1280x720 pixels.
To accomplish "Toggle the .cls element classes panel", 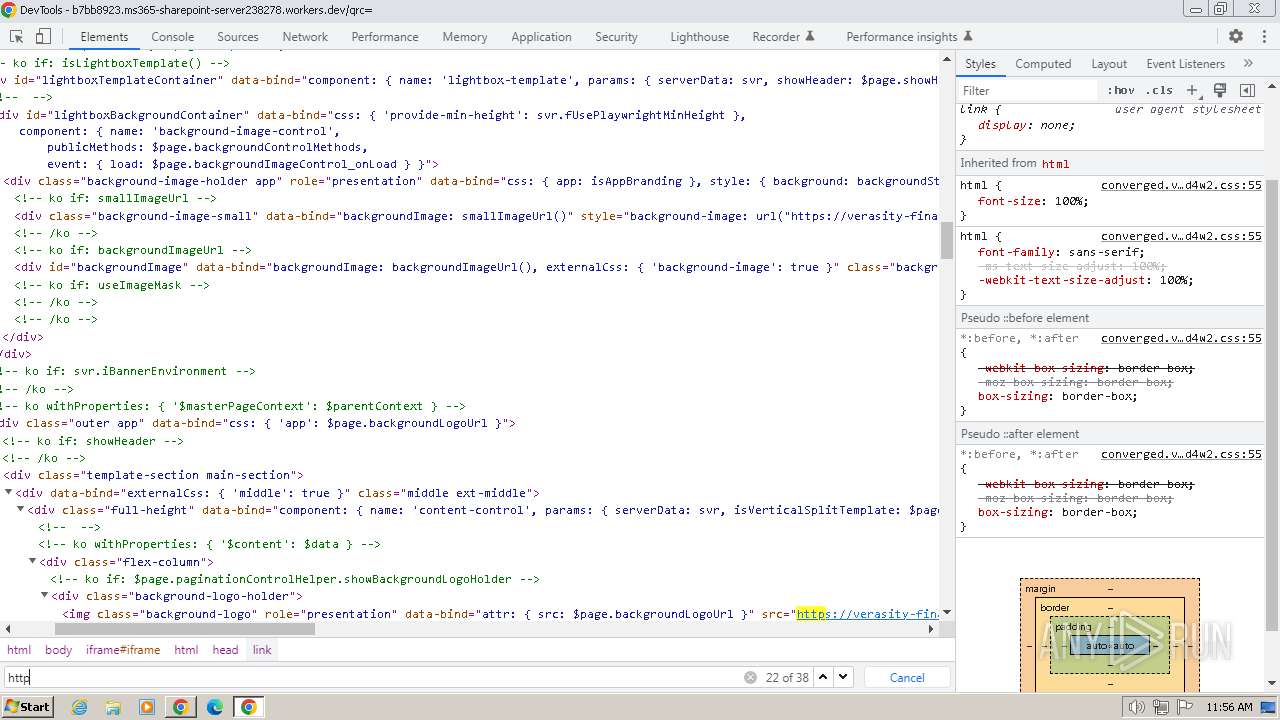I will 1160,90.
